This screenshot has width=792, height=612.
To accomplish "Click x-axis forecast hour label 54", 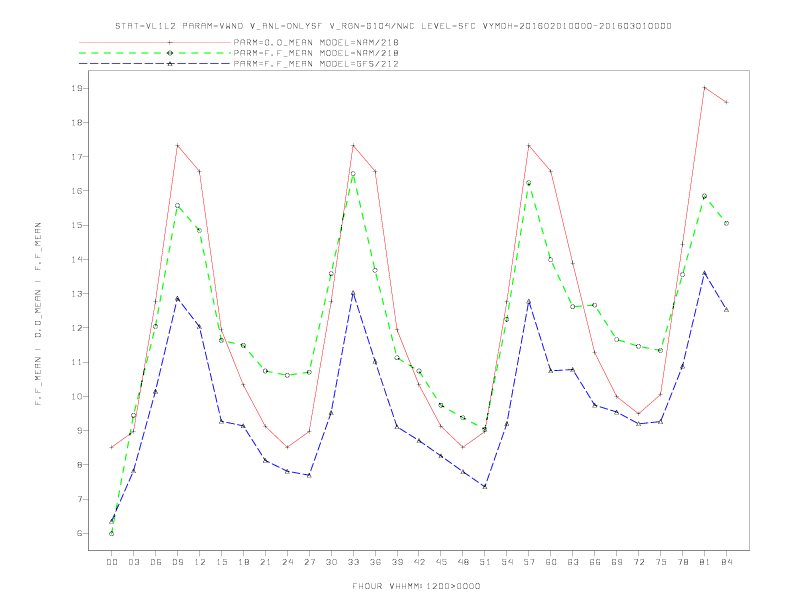I will [507, 562].
